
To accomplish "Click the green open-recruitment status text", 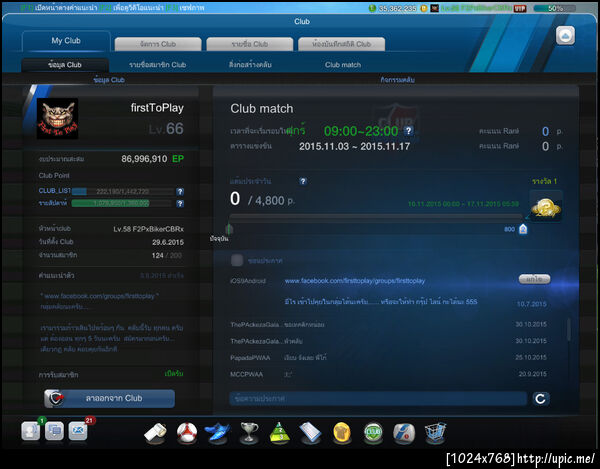I will [174, 374].
